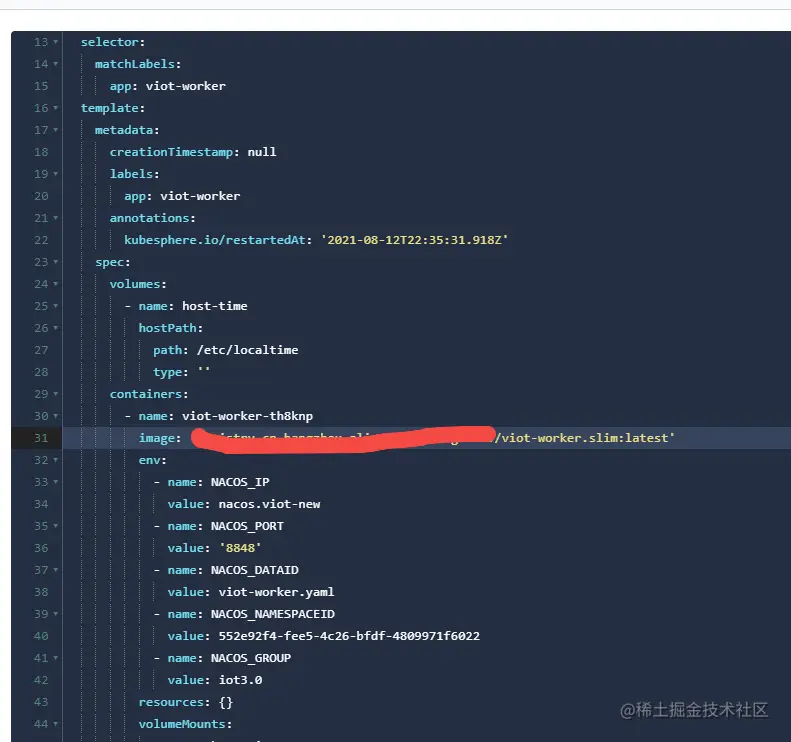This screenshot has height=742, width=791.
Task: Collapse annotations fold arrow on line 21
Action: [55, 218]
